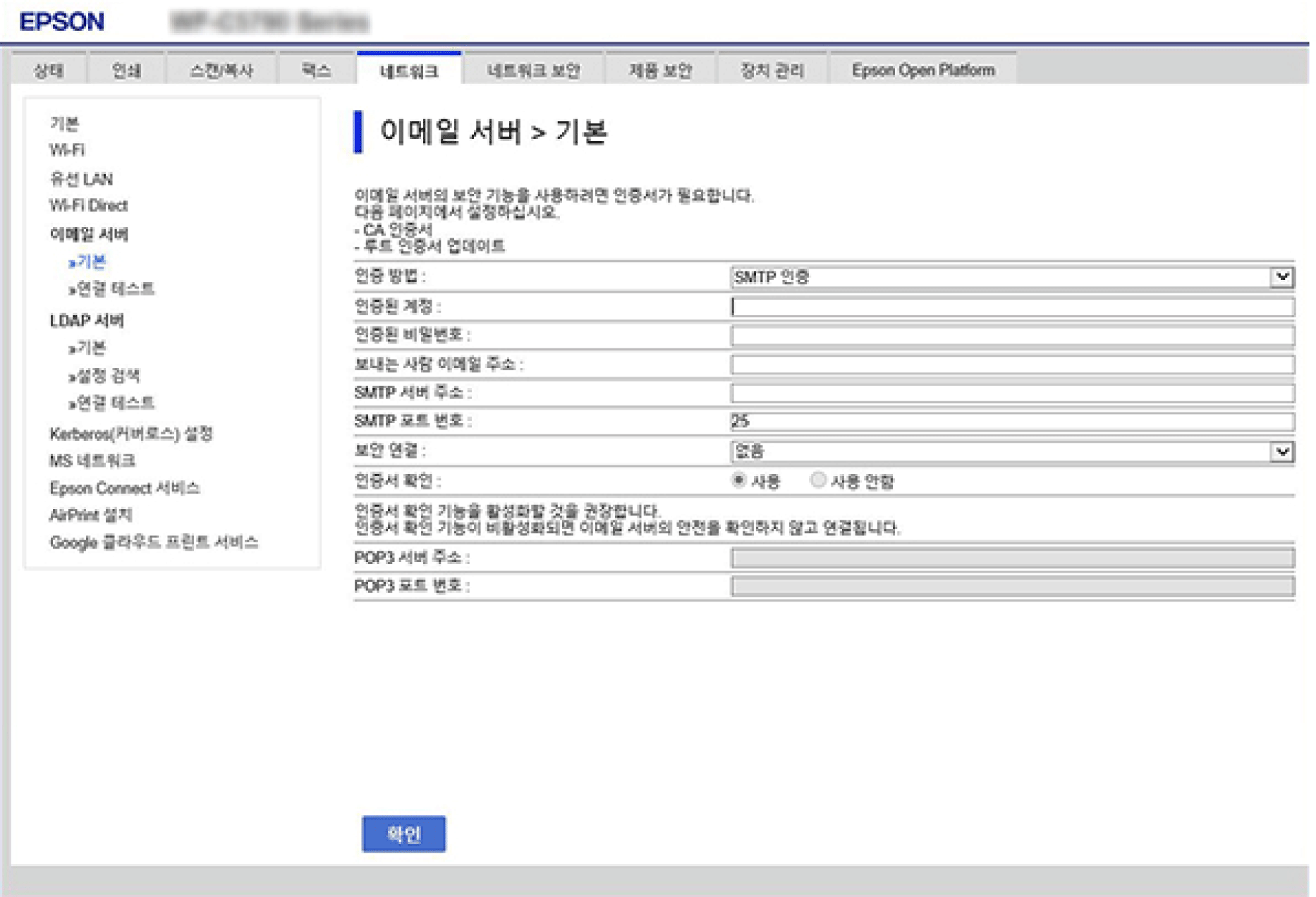The image size is (1316, 897).
Task: Switch to the 스캔/복사 tab
Action: tap(221, 71)
